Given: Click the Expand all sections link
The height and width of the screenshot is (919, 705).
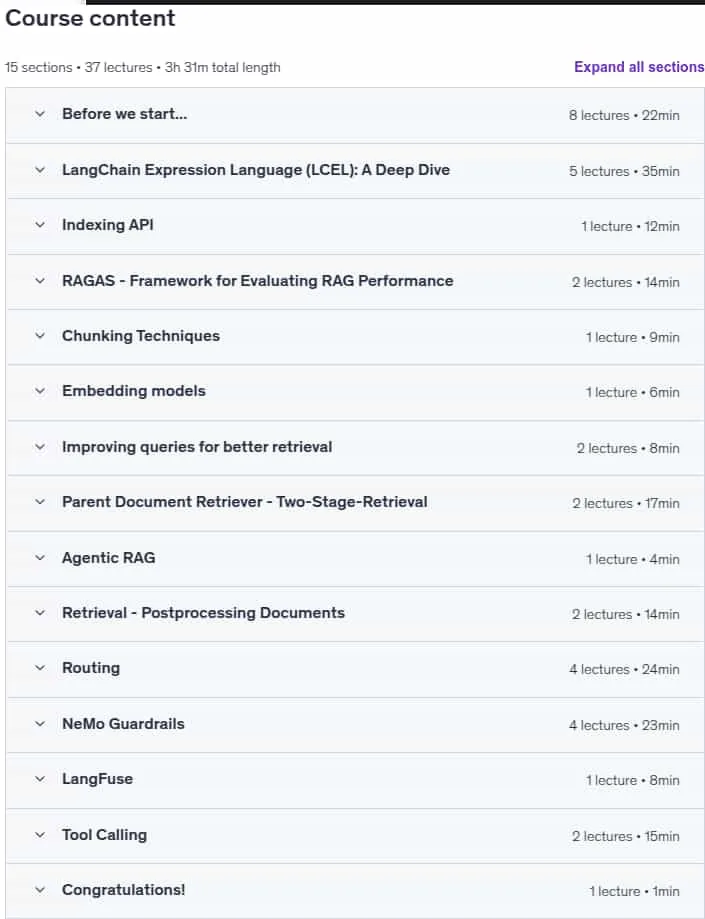Looking at the screenshot, I should [639, 67].
